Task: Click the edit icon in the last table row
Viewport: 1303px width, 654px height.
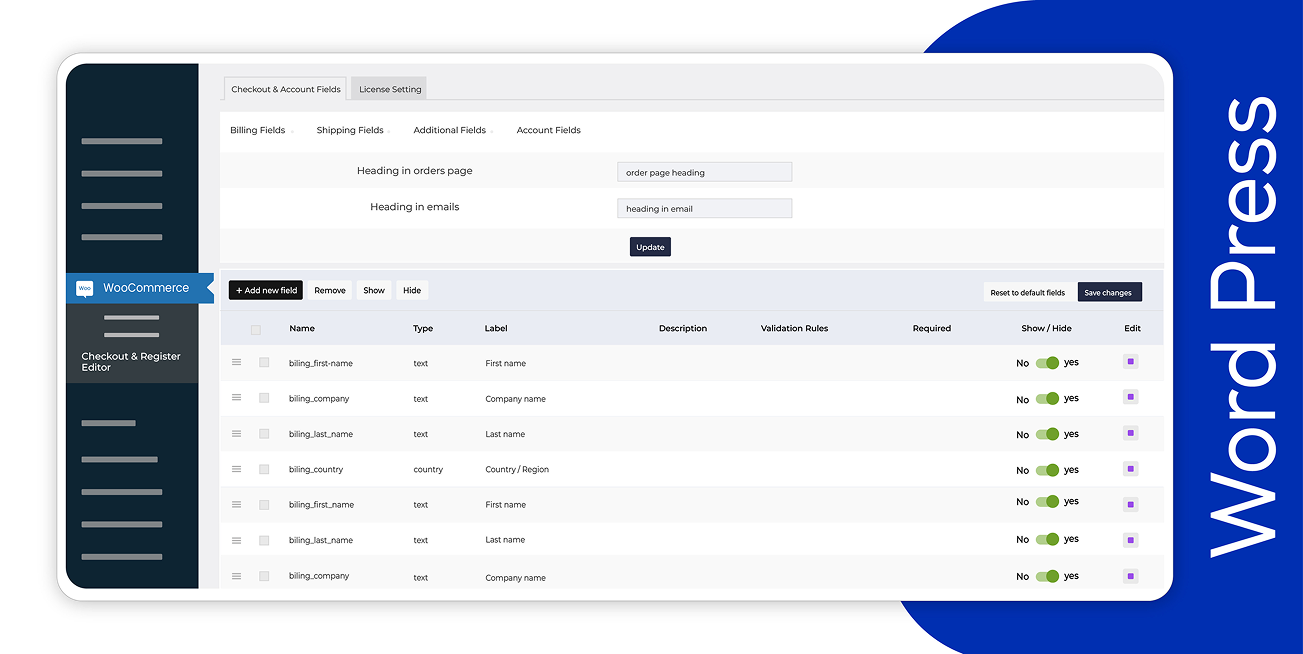Action: 1130,576
